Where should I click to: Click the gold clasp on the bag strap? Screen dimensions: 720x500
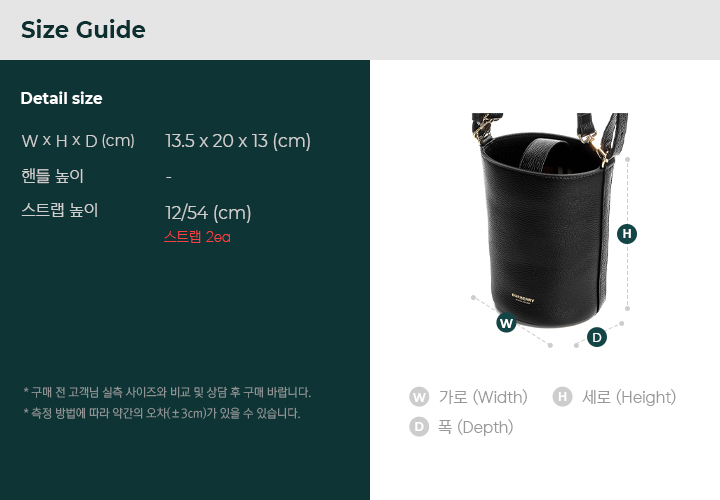[x=599, y=149]
